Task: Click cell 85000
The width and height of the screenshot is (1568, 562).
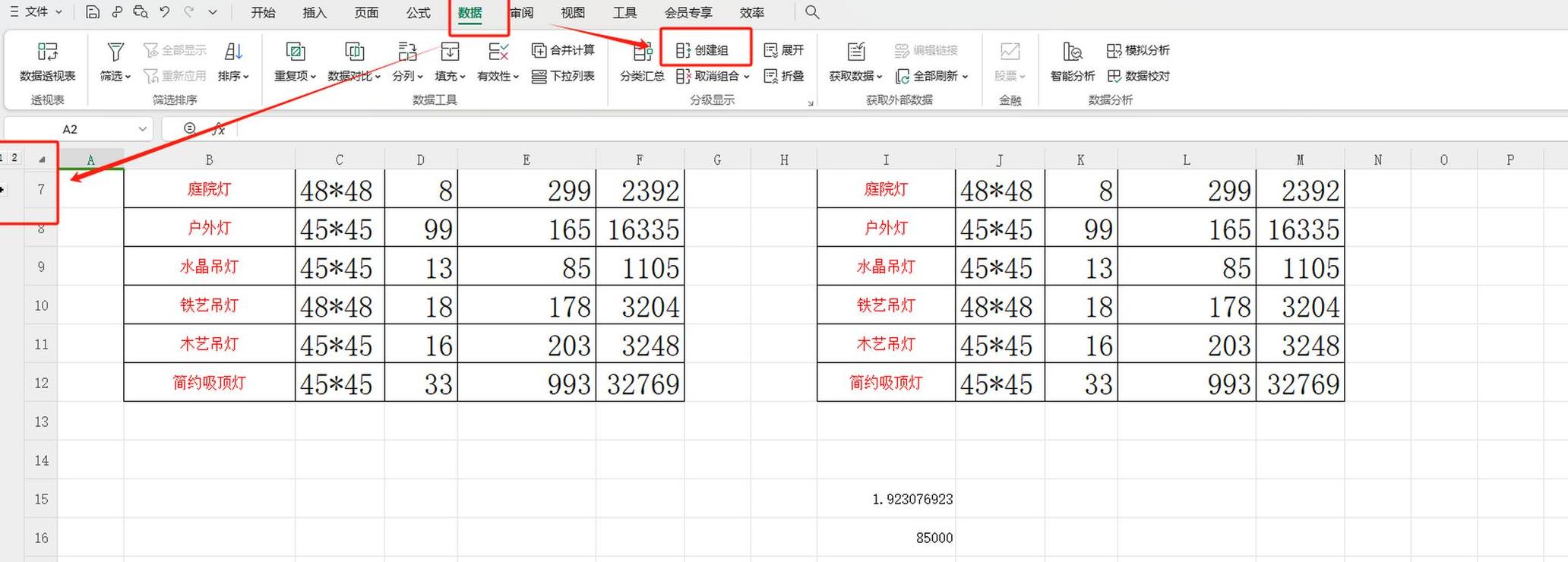Action: (886, 538)
